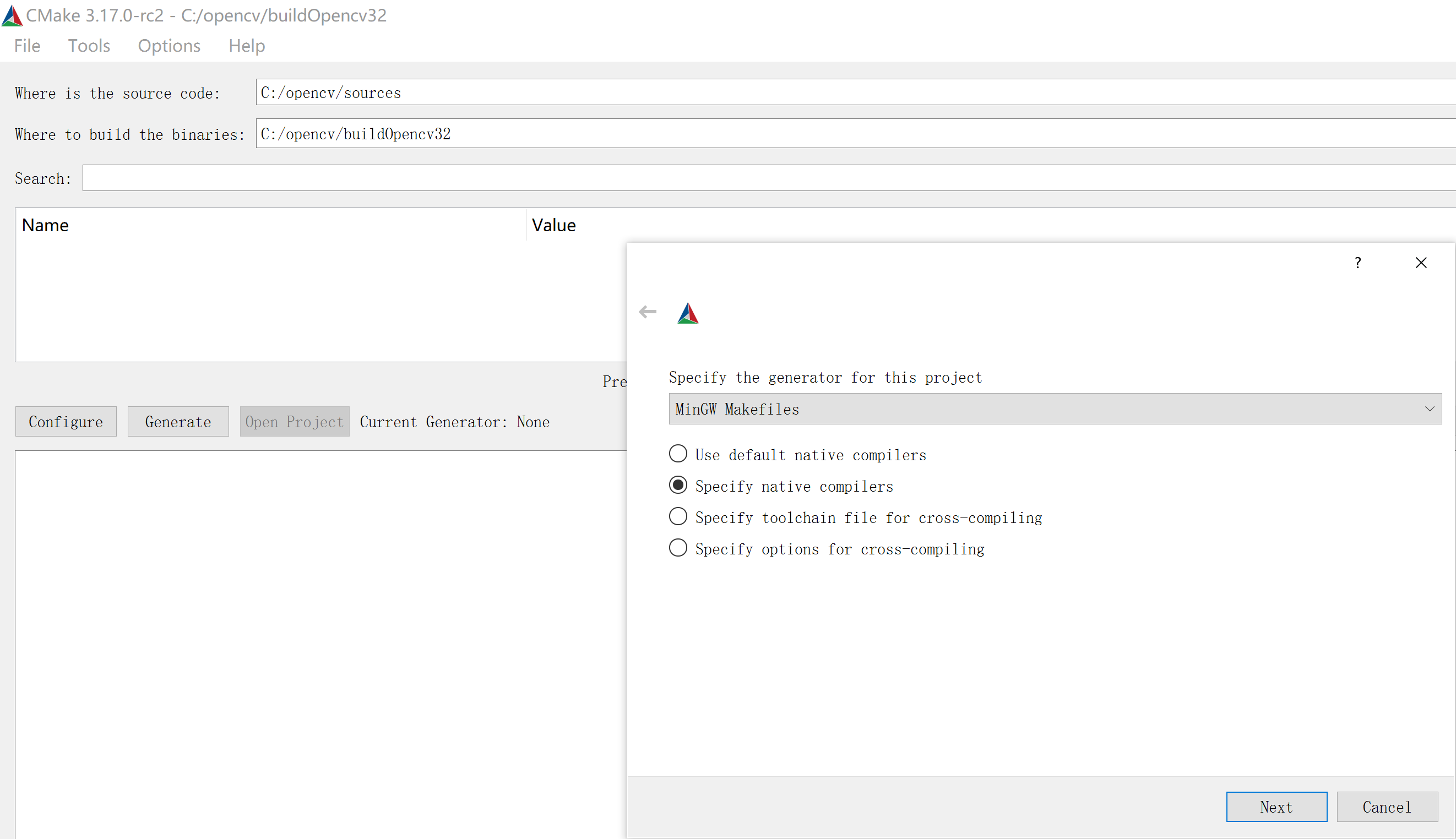
Task: Select Use default native compilers
Action: click(678, 454)
